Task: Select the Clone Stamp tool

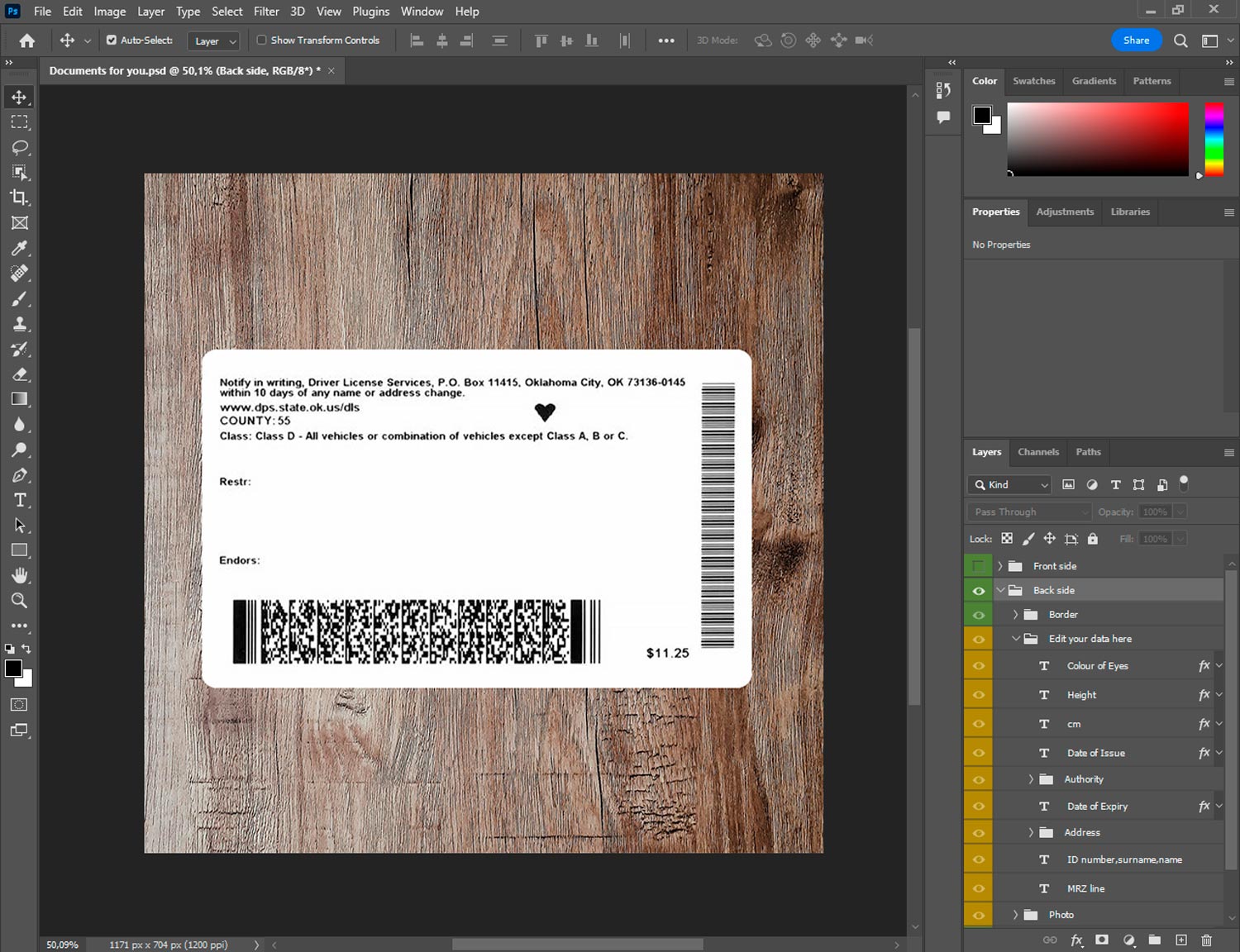Action: [x=20, y=324]
